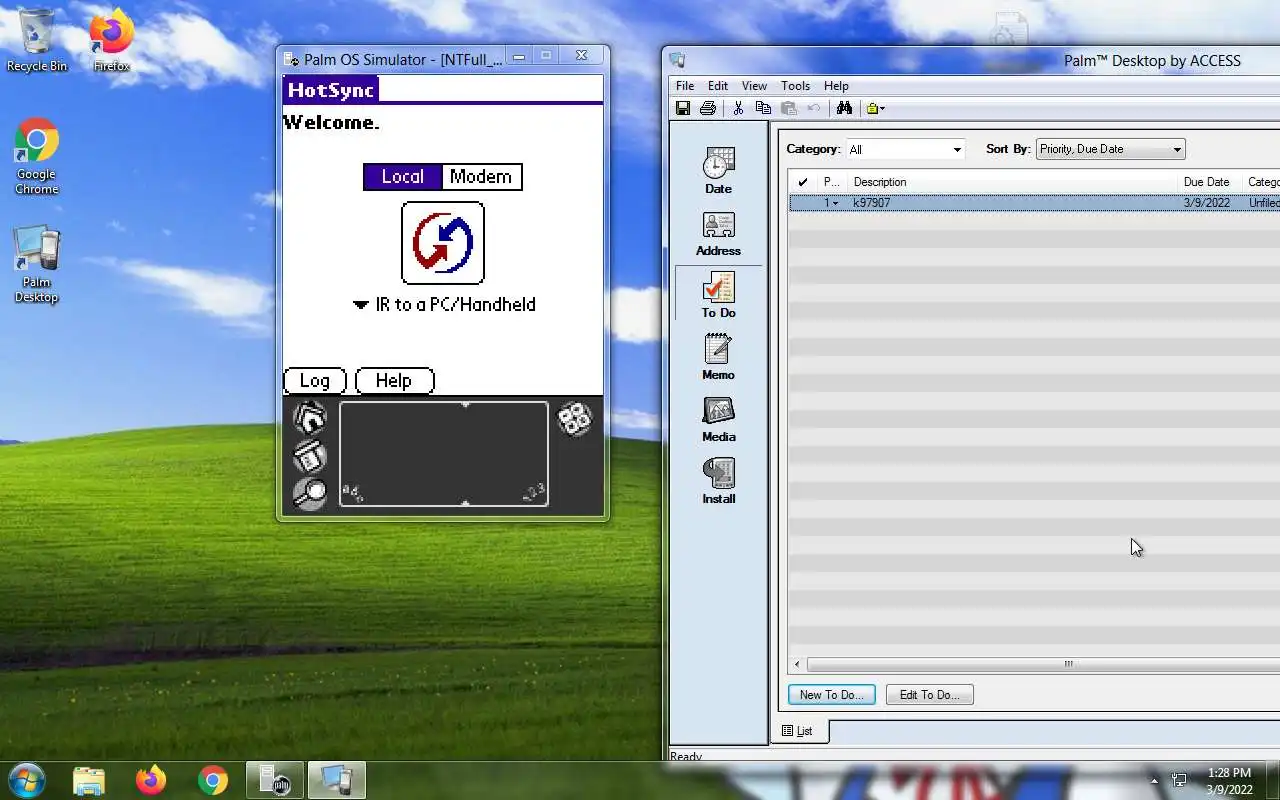Click the 3/9/2022 due date cell
This screenshot has width=1280, height=800.
1207,203
